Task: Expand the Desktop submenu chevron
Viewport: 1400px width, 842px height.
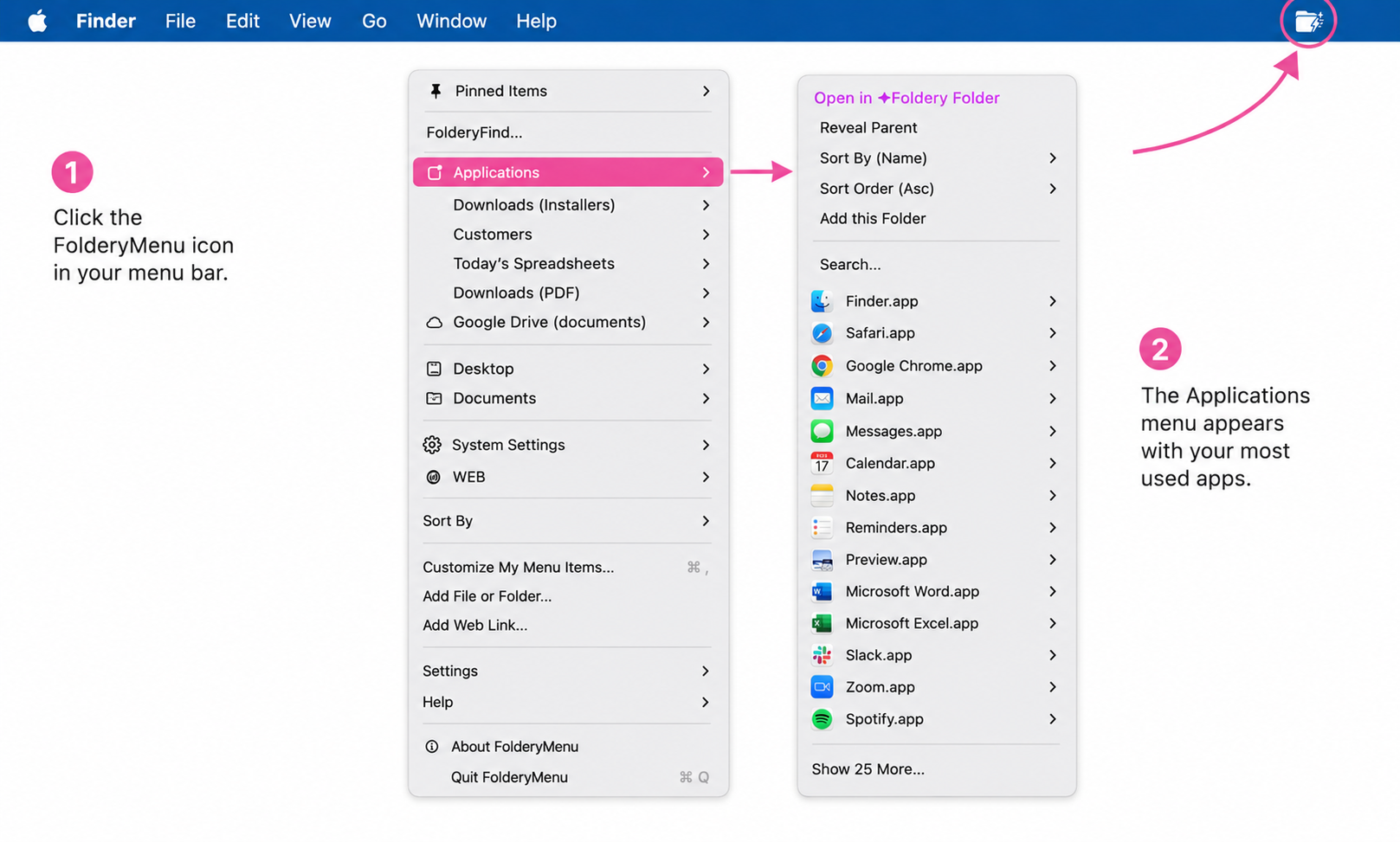Action: click(706, 369)
